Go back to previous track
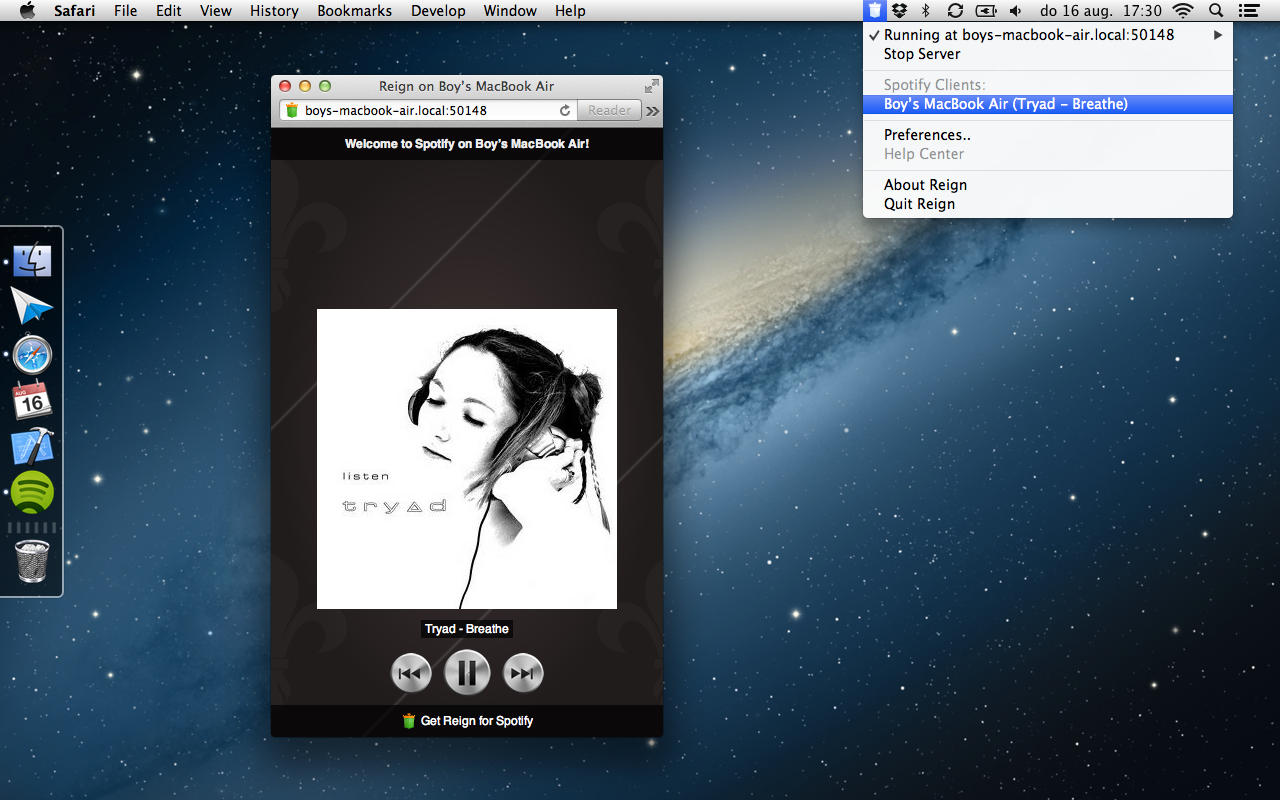 pyautogui.click(x=410, y=673)
